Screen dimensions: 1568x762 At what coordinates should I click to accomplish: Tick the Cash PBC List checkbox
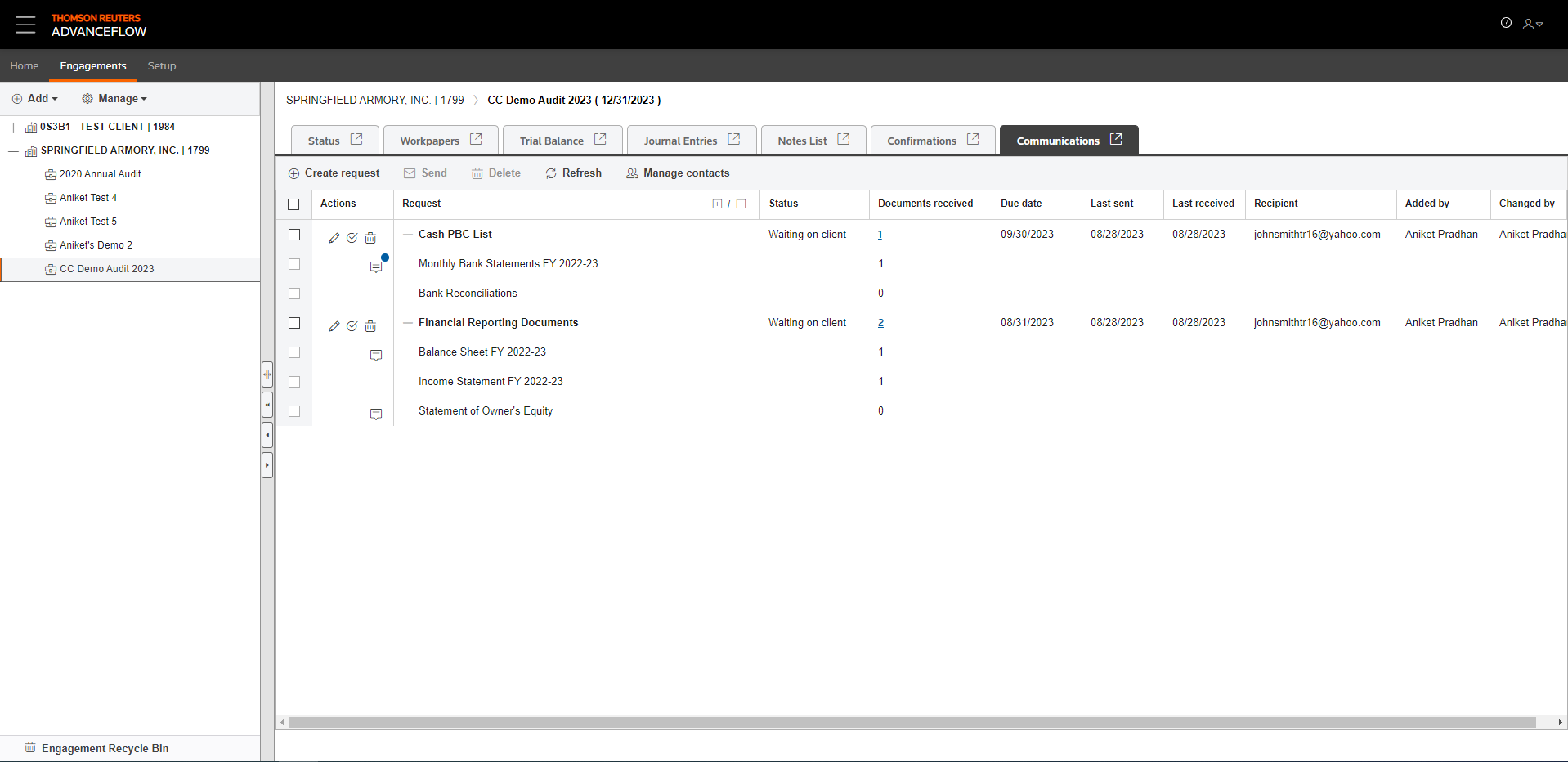click(x=294, y=235)
